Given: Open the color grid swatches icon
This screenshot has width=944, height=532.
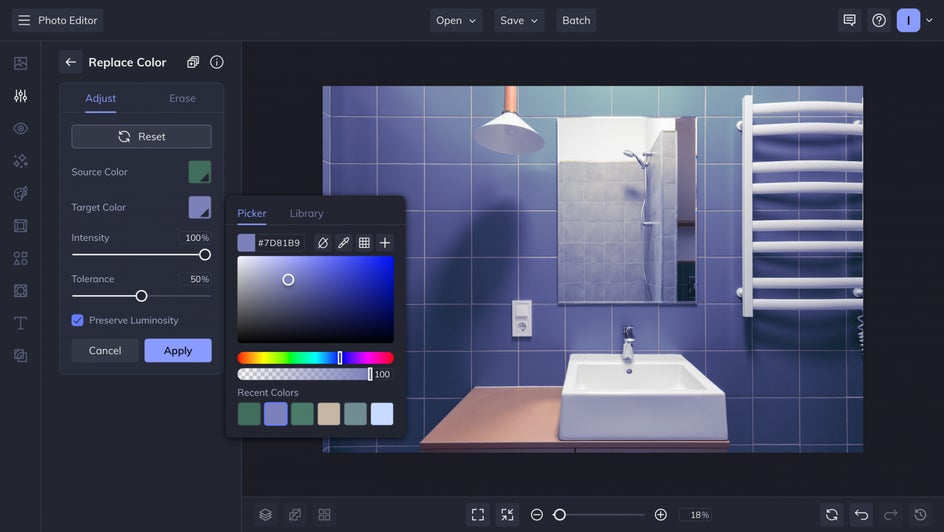Looking at the screenshot, I should (x=364, y=243).
